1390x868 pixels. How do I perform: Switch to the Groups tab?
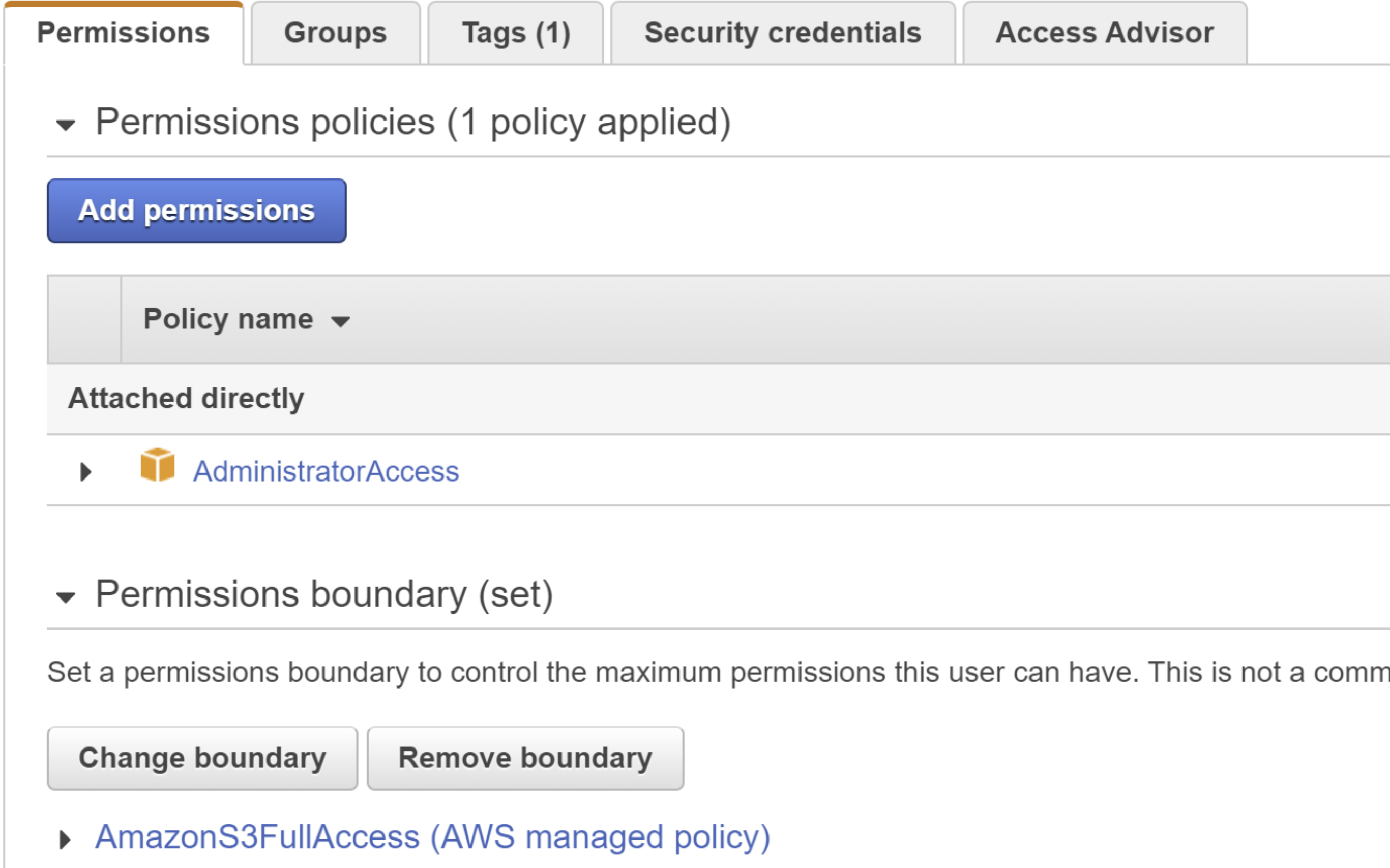(x=335, y=33)
